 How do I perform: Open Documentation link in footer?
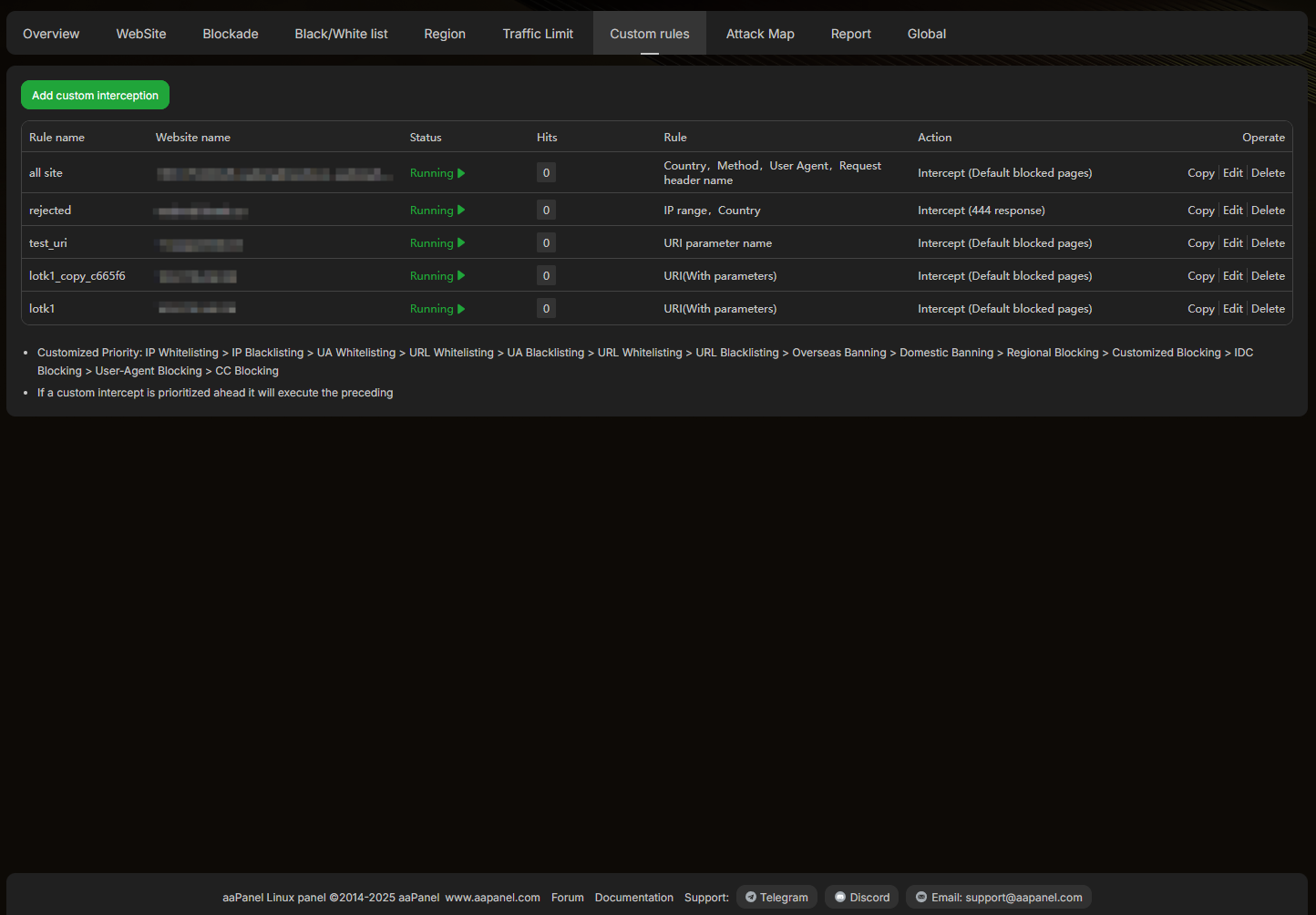[x=633, y=898]
